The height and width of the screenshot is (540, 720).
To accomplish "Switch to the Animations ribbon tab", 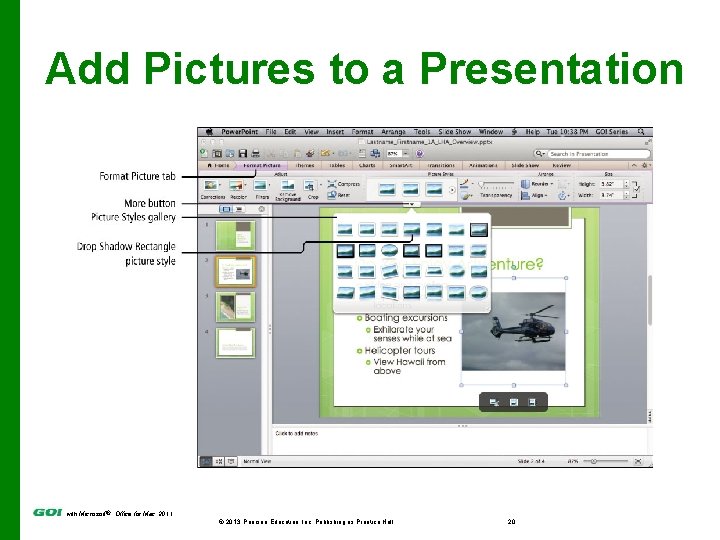I will click(483, 165).
